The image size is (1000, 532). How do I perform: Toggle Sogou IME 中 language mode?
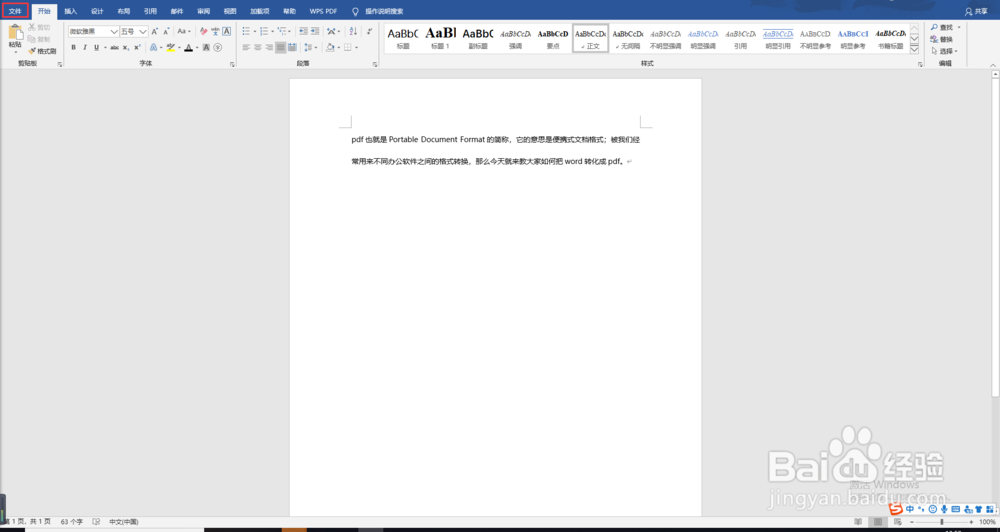(x=910, y=509)
